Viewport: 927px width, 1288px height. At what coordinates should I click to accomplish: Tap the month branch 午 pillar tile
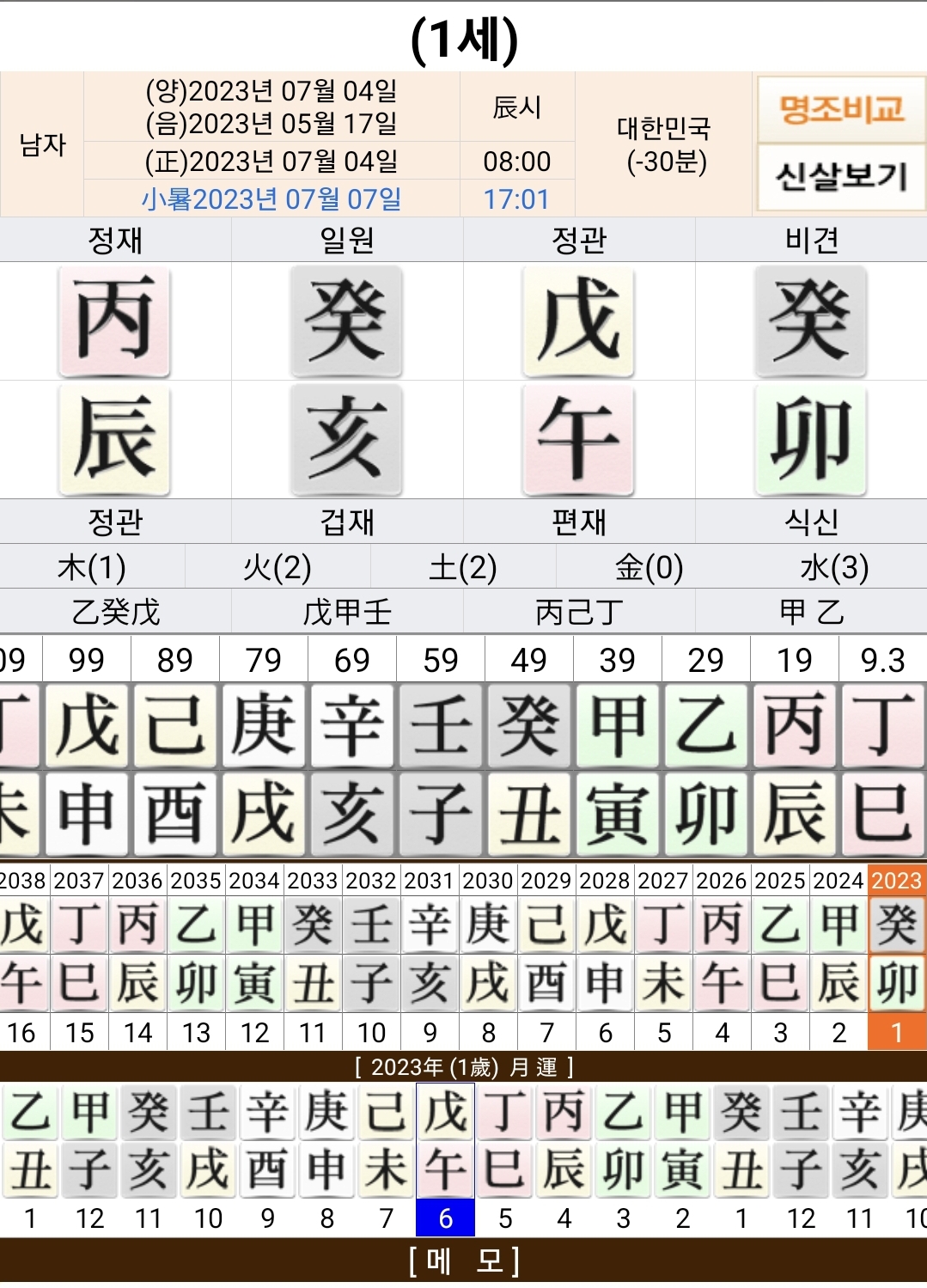point(578,439)
